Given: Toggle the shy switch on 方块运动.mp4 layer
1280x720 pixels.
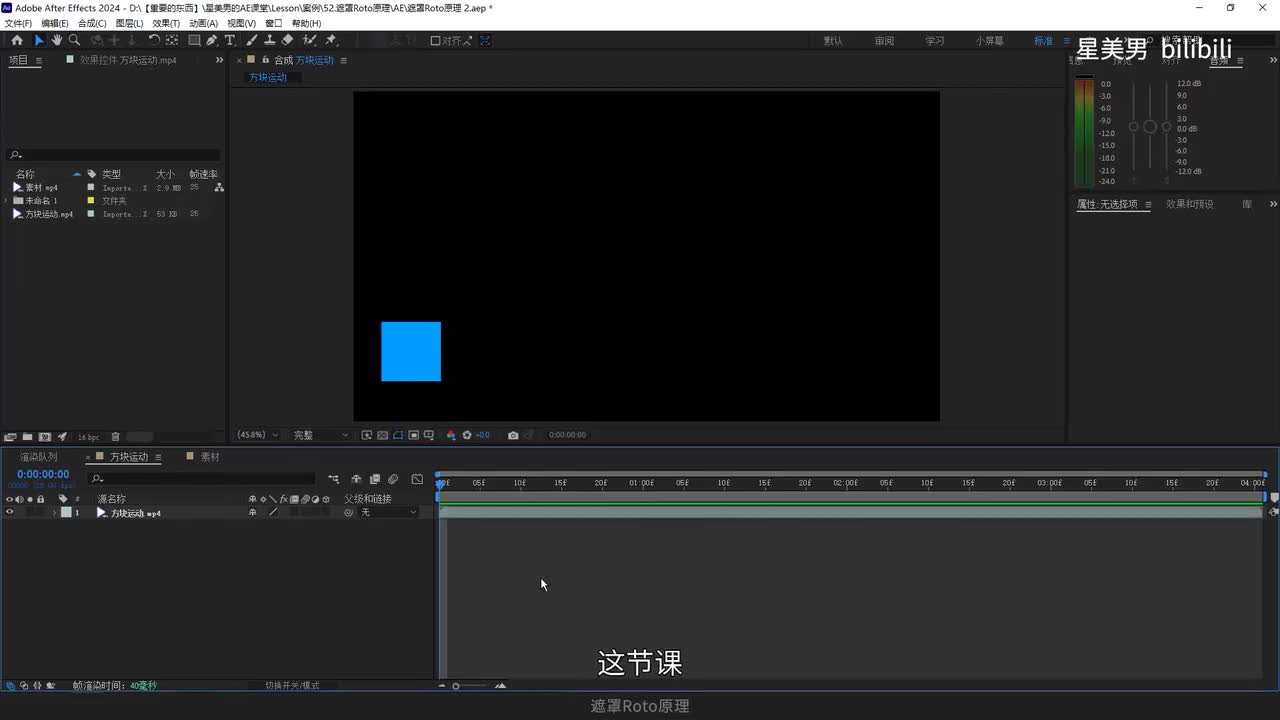Looking at the screenshot, I should click(252, 513).
